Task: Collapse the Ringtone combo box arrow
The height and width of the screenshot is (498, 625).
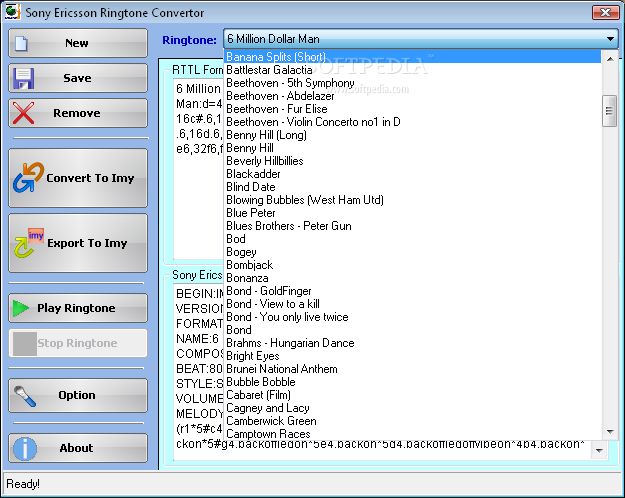Action: [x=610, y=39]
